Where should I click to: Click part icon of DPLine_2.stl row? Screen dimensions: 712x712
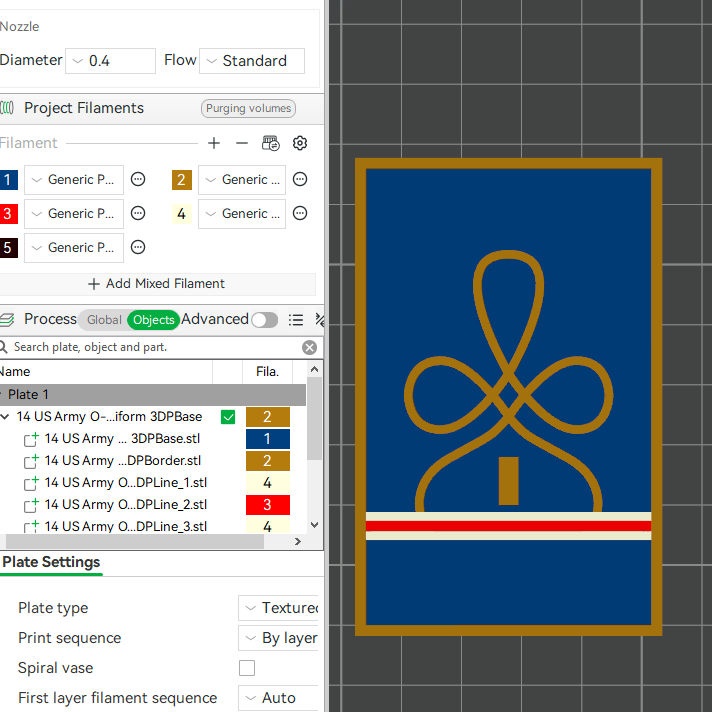click(x=31, y=505)
